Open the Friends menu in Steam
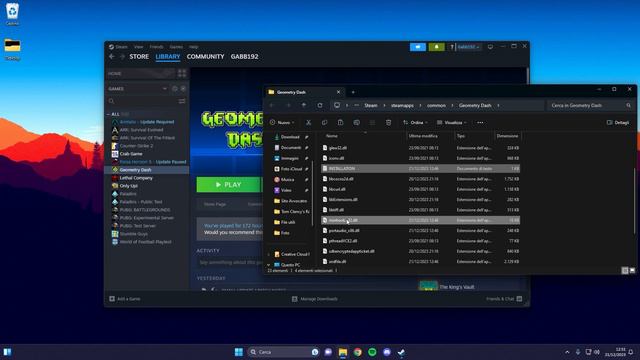The width and height of the screenshot is (640, 360). tap(156, 47)
